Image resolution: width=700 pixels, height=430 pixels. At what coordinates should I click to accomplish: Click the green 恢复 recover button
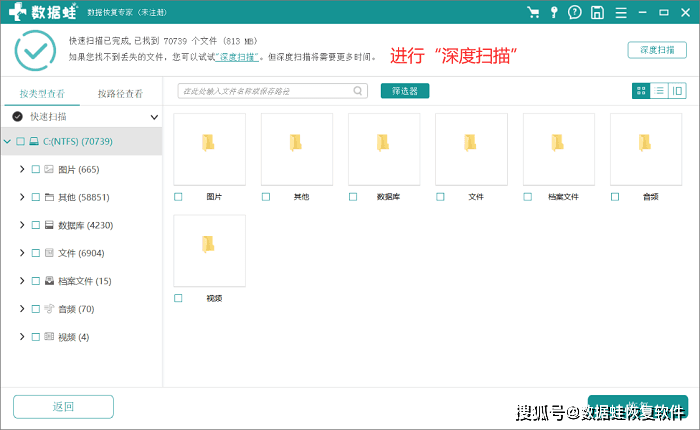pos(638,406)
